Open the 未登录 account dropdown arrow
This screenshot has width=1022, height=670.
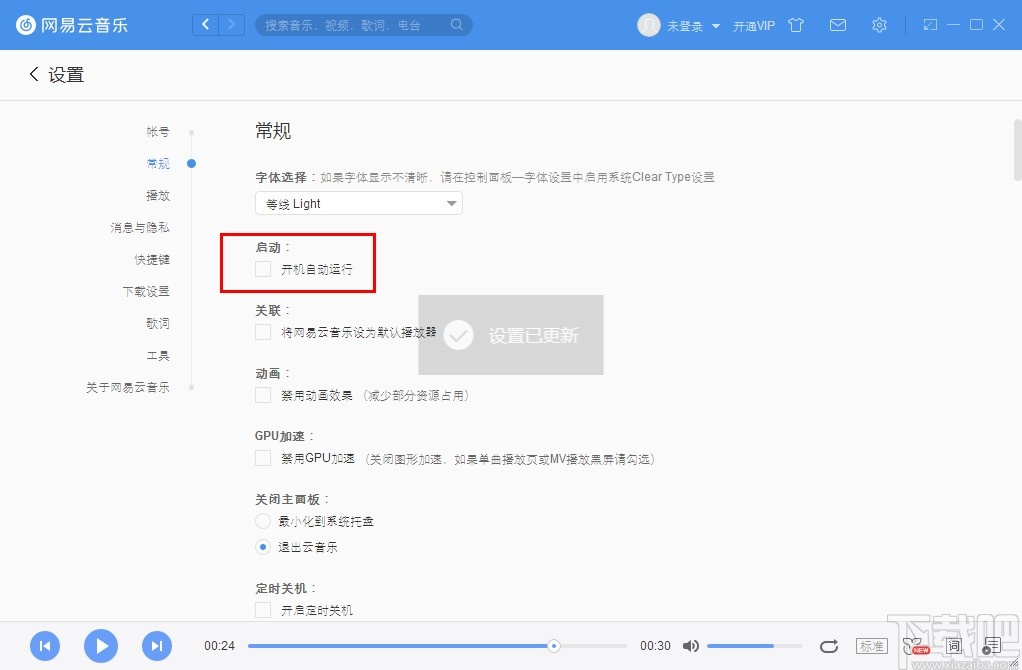coord(716,26)
